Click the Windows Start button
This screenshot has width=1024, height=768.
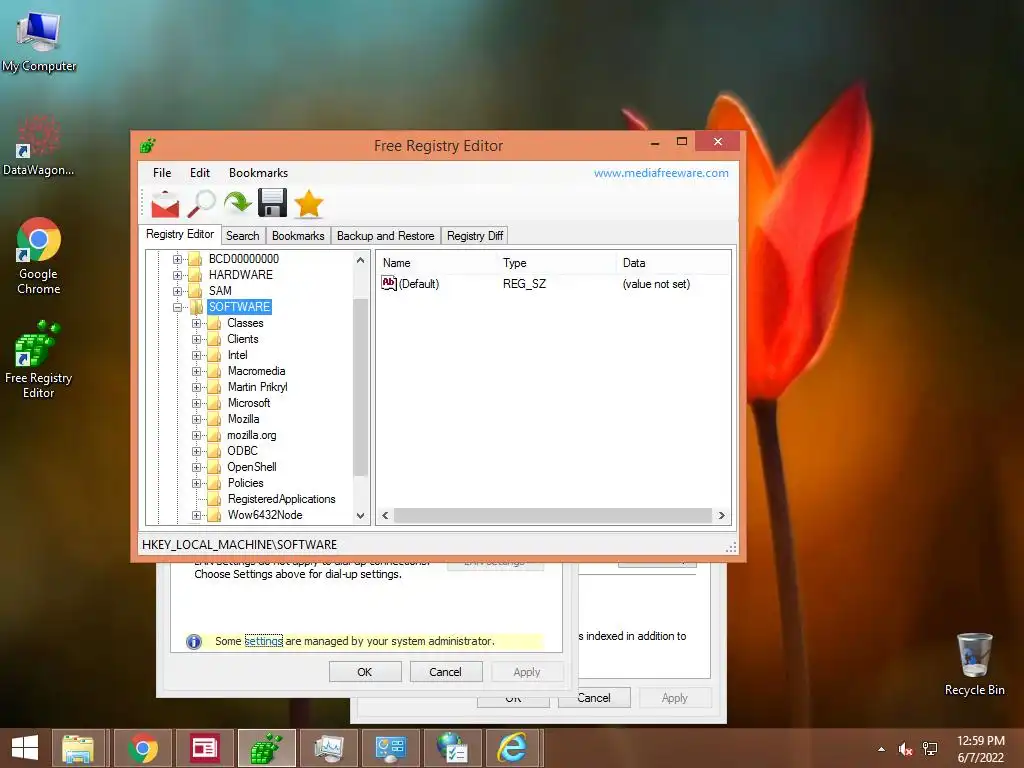(25, 748)
